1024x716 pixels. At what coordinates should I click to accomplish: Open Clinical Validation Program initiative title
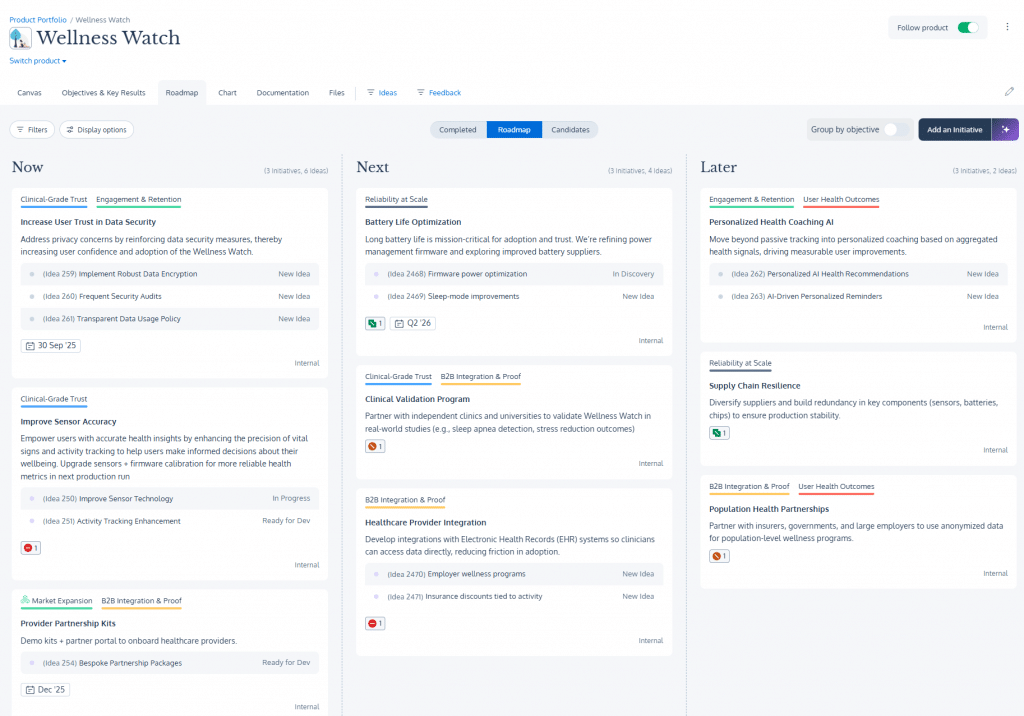point(417,399)
